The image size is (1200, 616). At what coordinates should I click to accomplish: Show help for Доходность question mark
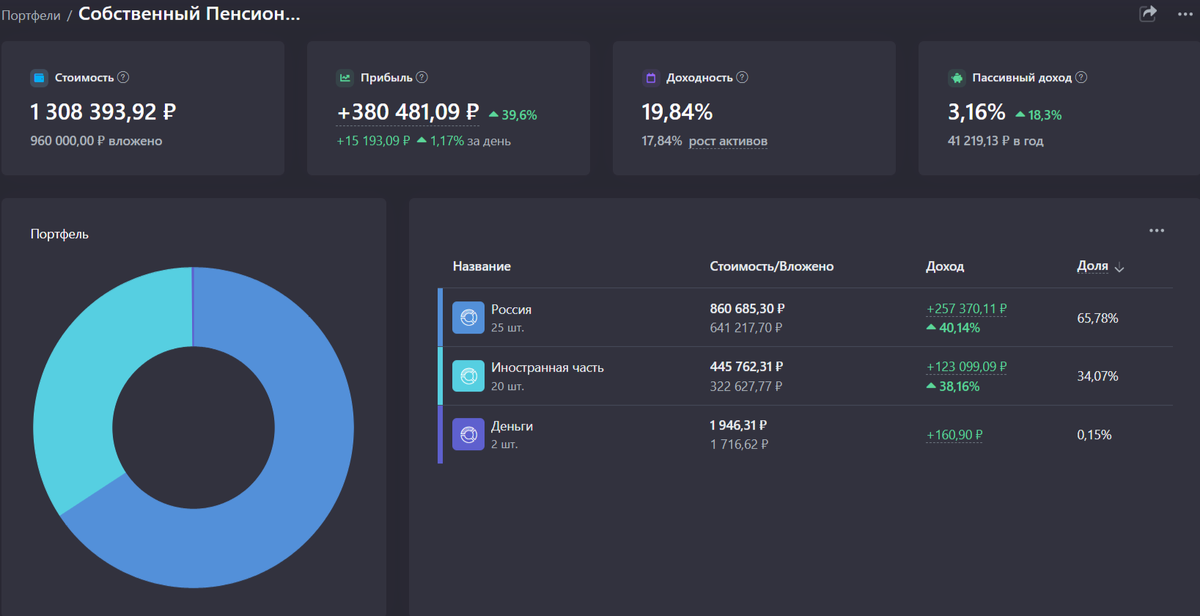coord(742,77)
